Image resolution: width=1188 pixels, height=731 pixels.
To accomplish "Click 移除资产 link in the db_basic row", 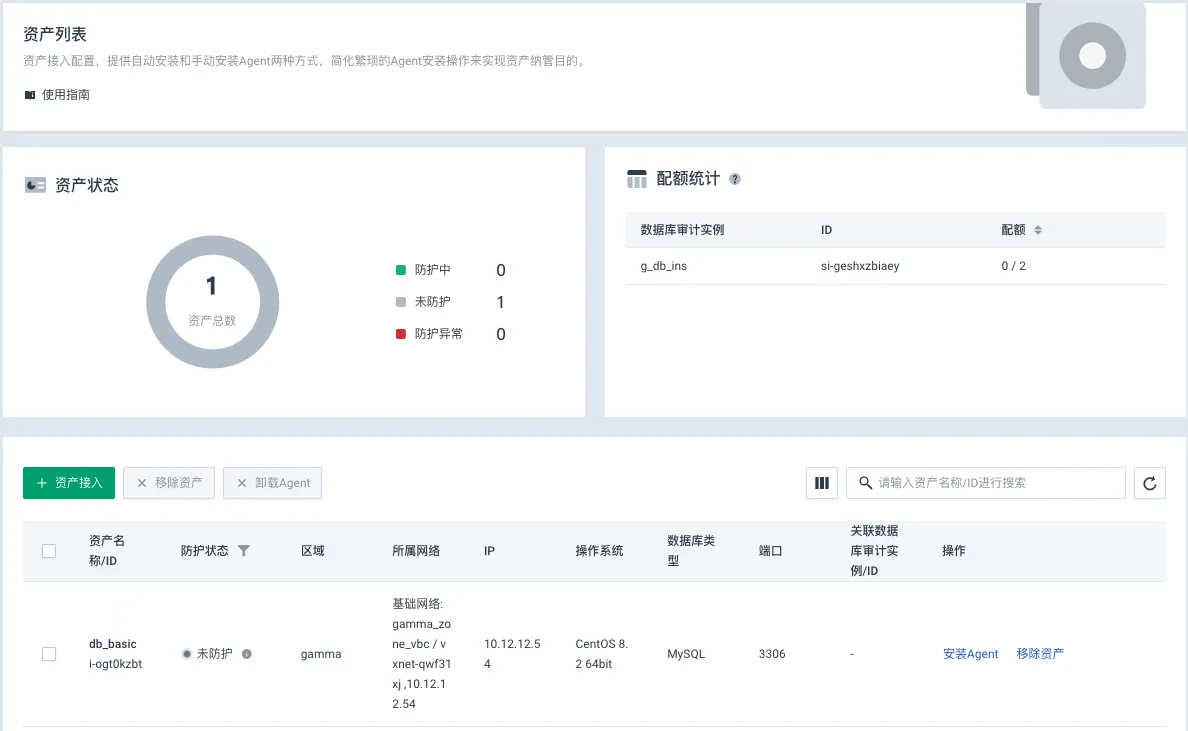I will (1040, 654).
